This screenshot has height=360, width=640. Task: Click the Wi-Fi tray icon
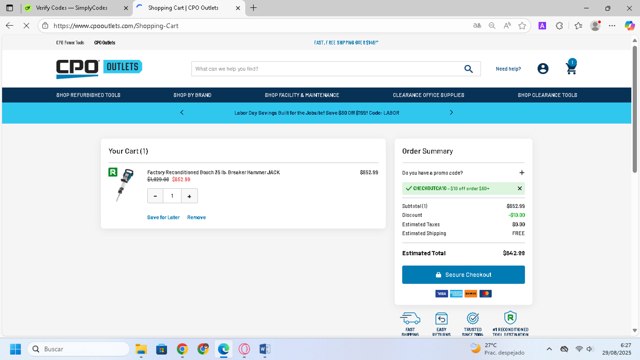579,349
